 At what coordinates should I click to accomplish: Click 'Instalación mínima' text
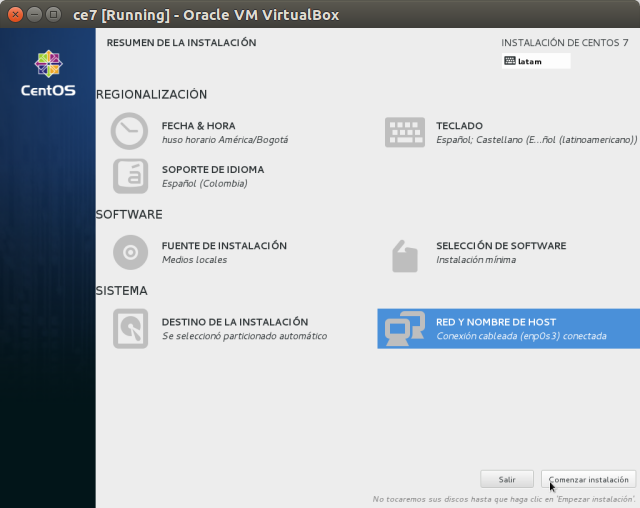pos(476,260)
